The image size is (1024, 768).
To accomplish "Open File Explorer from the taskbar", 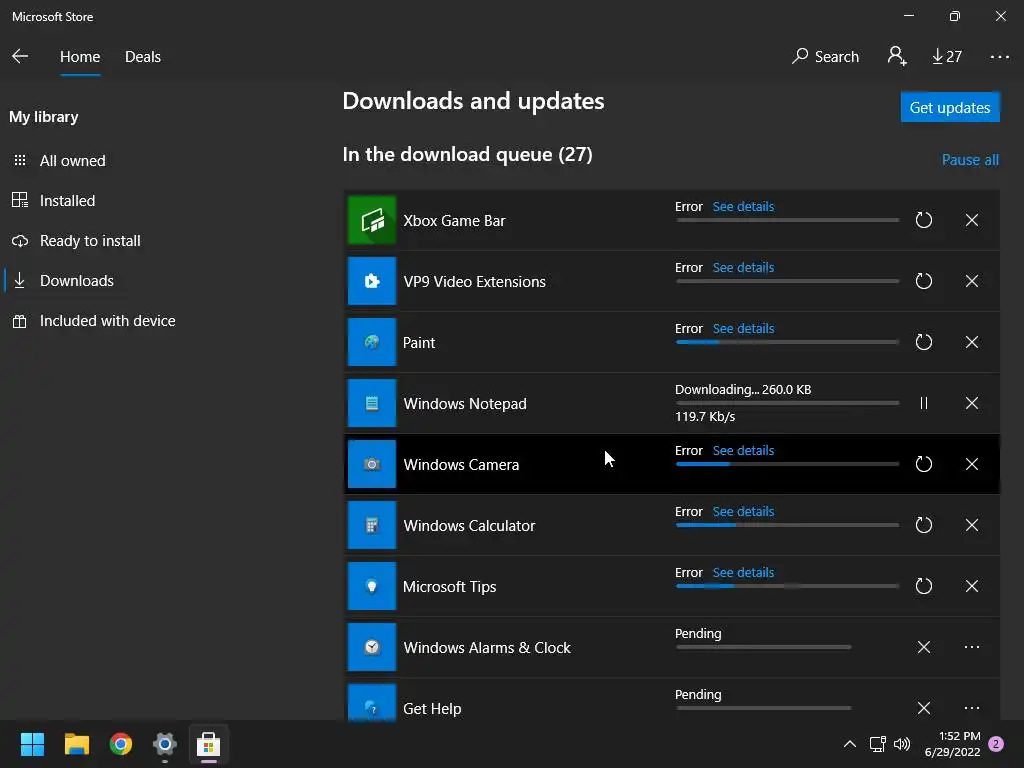I will [76, 744].
